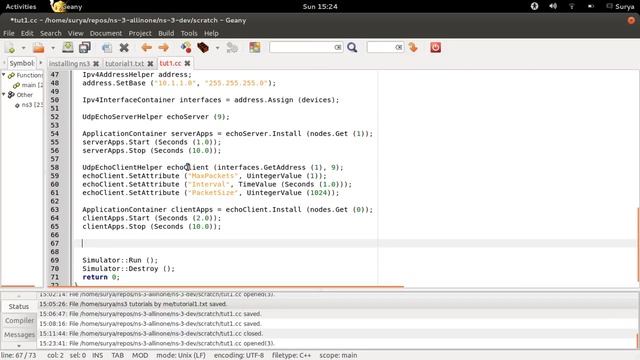The width and height of the screenshot is (640, 360).
Task: Open the Document menu
Action: (106, 33)
